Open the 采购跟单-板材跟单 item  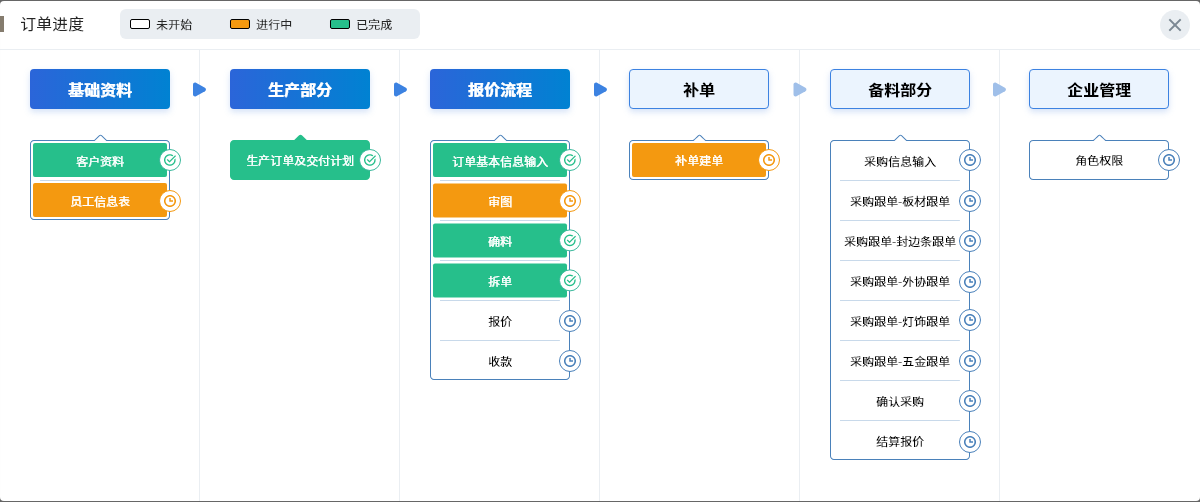(x=900, y=201)
